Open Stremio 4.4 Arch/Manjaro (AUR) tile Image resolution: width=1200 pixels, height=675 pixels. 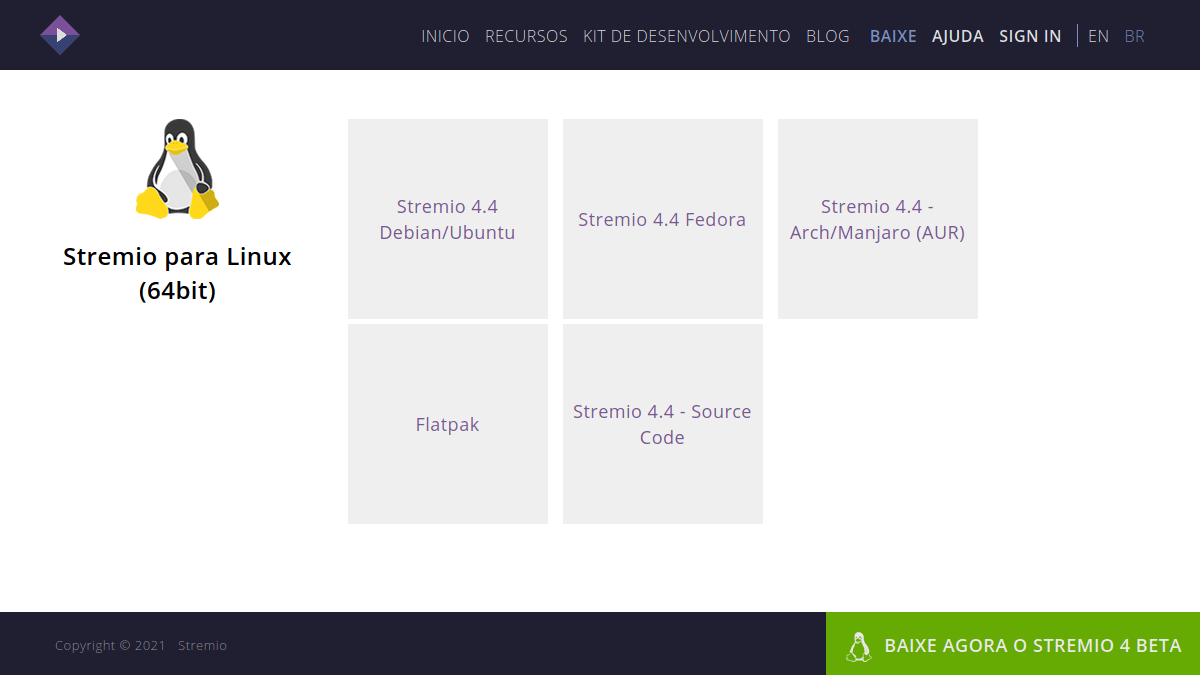pyautogui.click(x=878, y=219)
